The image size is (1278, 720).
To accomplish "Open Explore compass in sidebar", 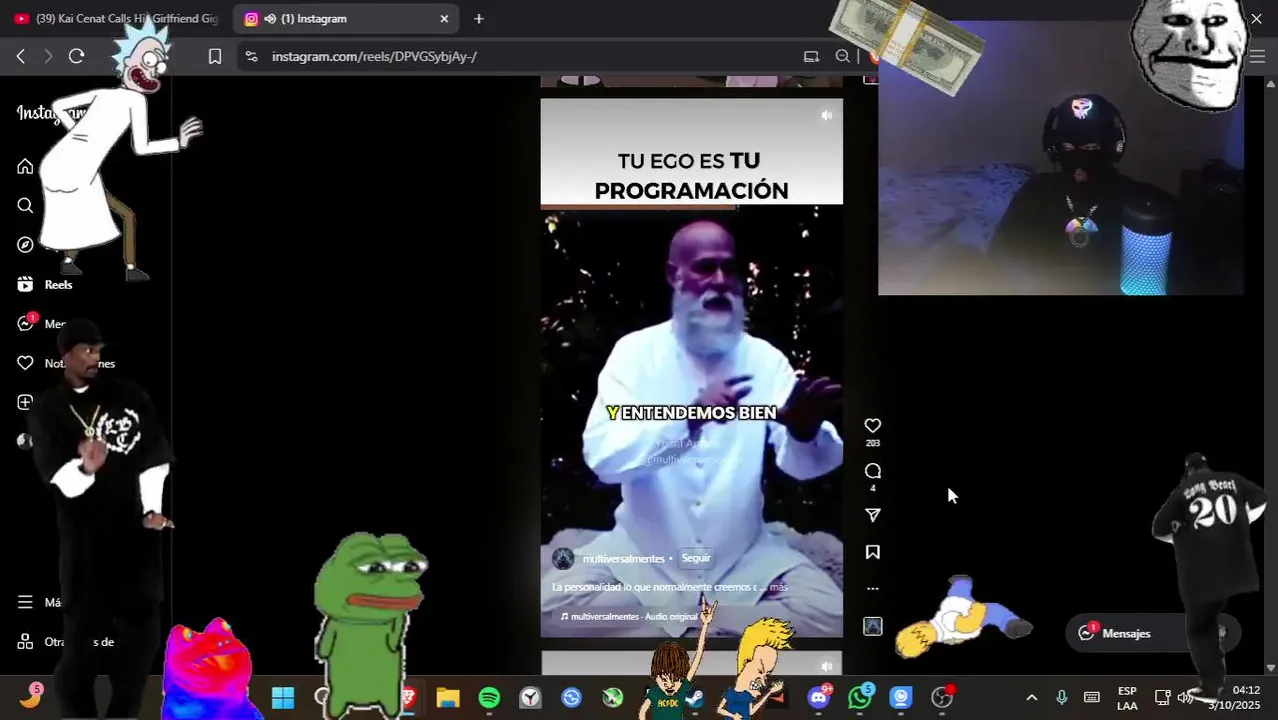I will coord(25,245).
